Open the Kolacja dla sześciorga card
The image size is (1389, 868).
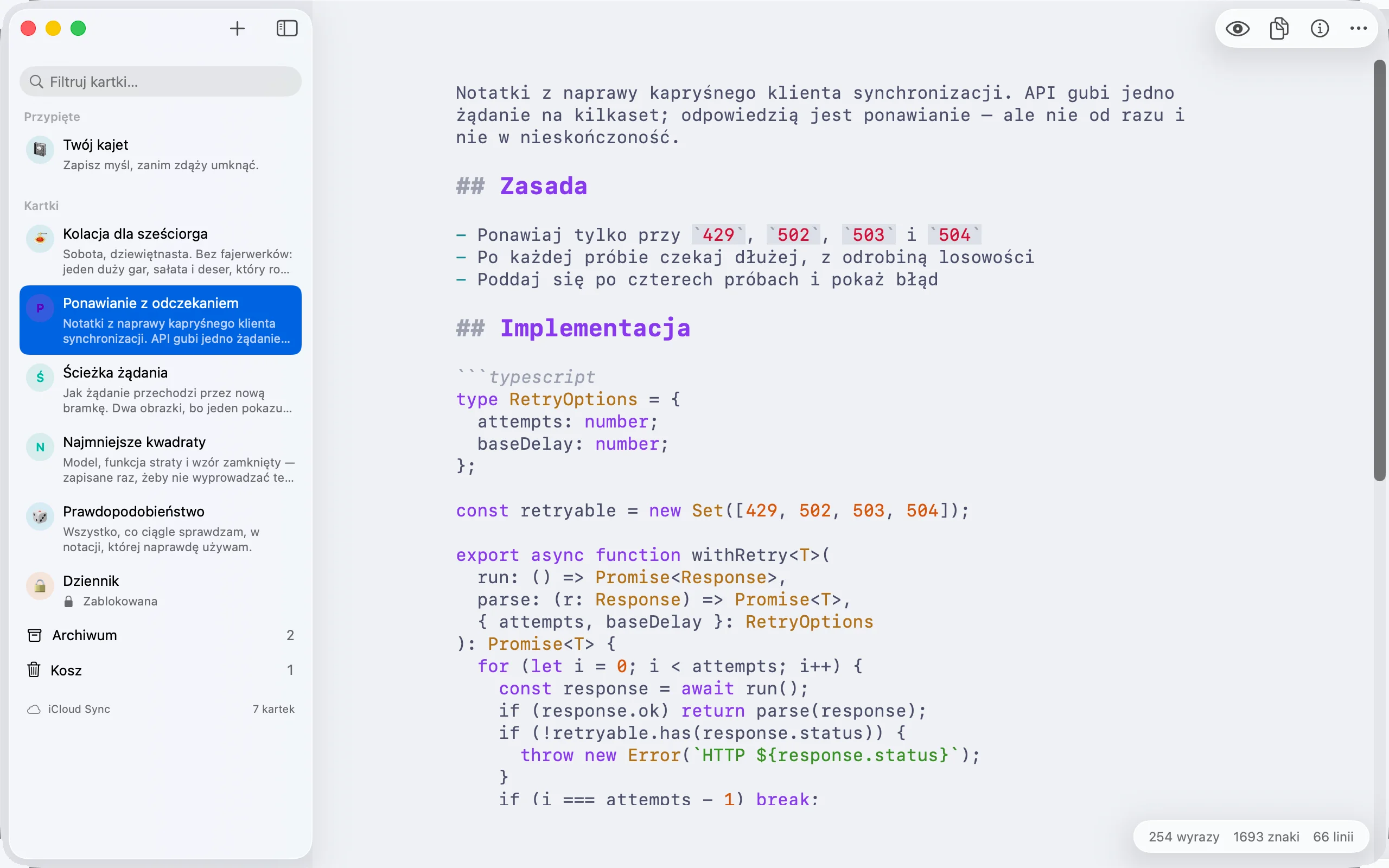pyautogui.click(x=161, y=251)
